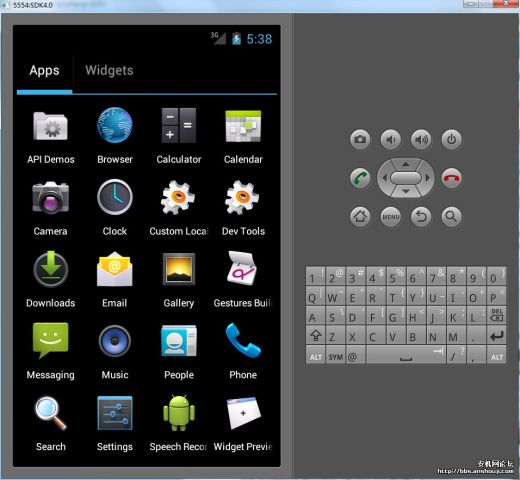
Task: Click the @ key on emulator keyboard
Action: [x=356, y=355]
